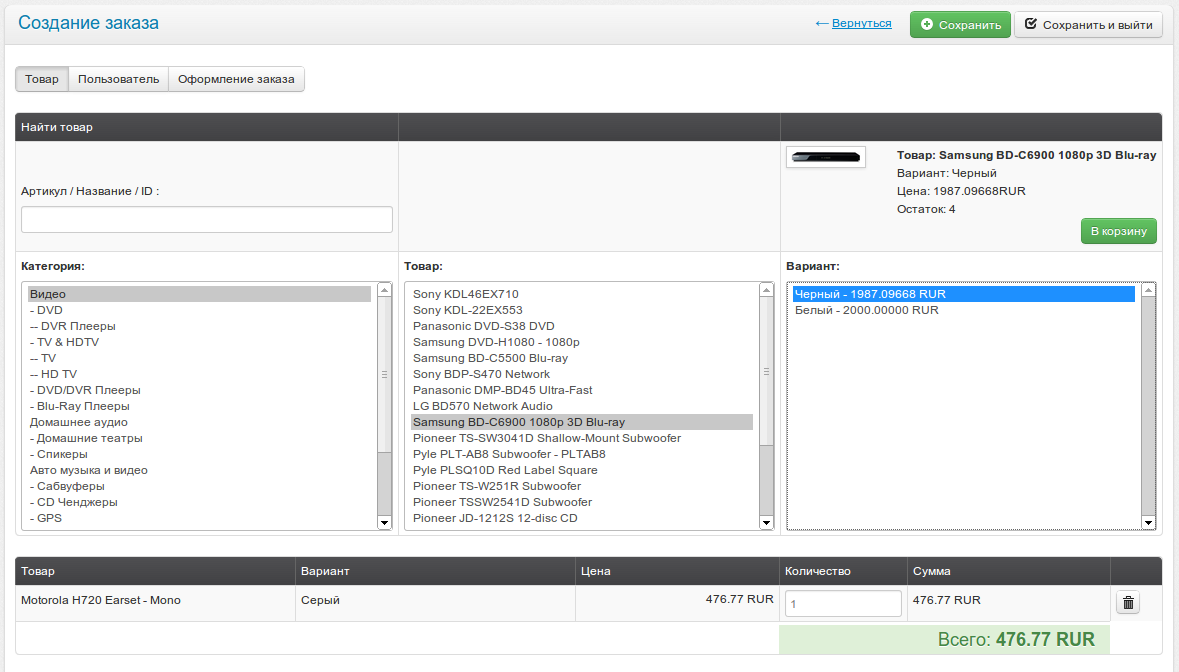This screenshot has height=672, width=1179.
Task: Select the TV & HDTV category
Action: [x=199, y=342]
